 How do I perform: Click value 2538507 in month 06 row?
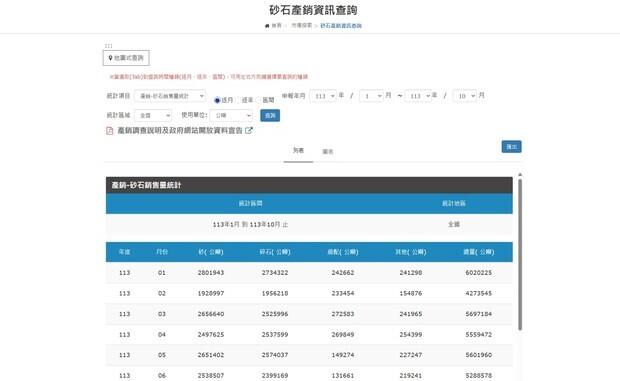(211, 375)
